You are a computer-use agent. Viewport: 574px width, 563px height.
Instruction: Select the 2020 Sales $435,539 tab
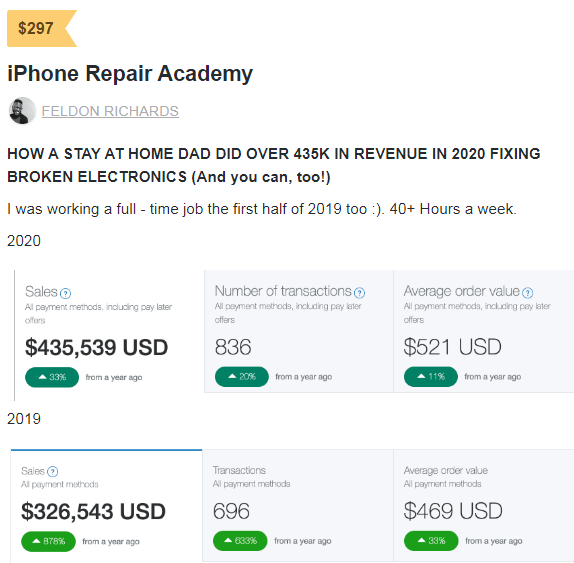pyautogui.click(x=109, y=335)
